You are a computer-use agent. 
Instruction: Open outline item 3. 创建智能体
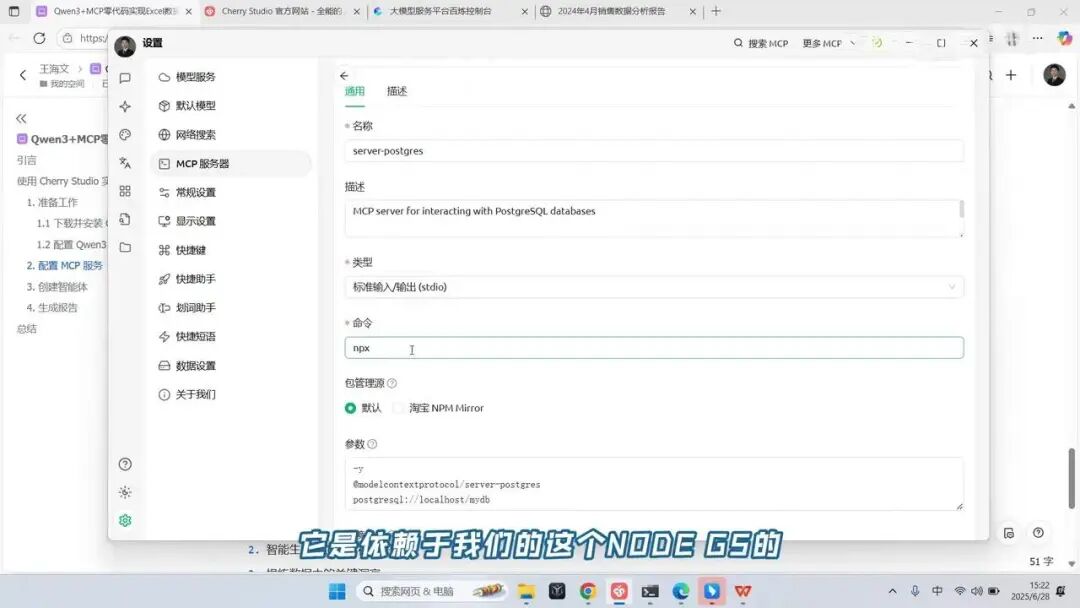pos(57,287)
